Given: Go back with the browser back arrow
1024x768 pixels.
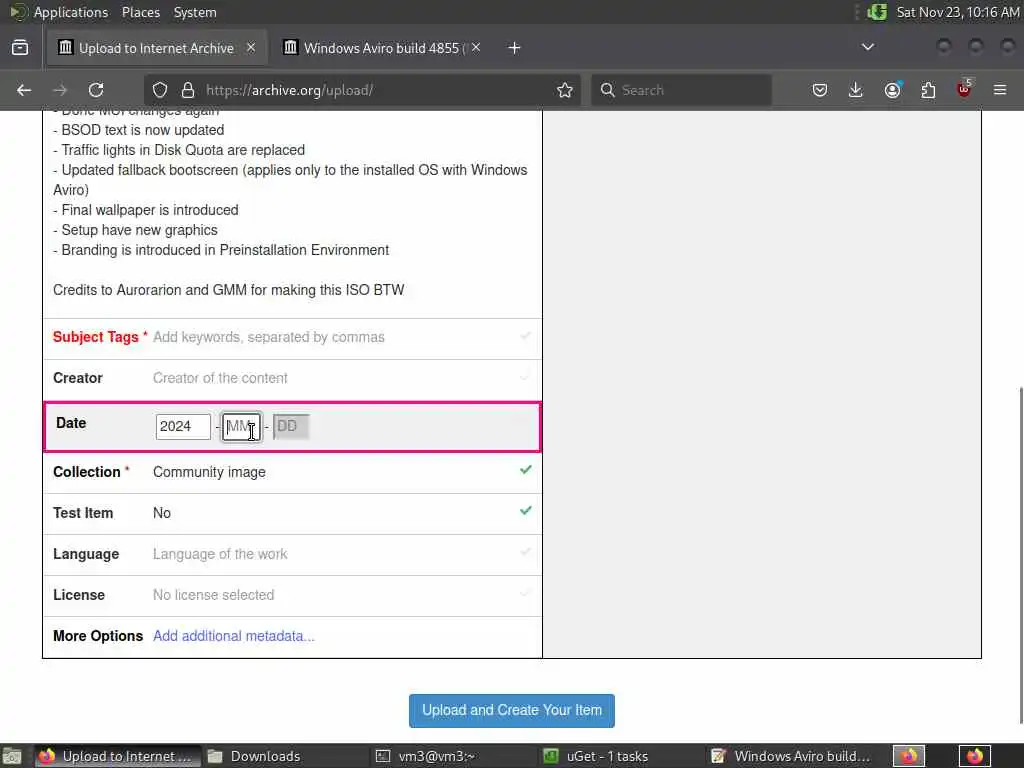Looking at the screenshot, I should (x=24, y=90).
